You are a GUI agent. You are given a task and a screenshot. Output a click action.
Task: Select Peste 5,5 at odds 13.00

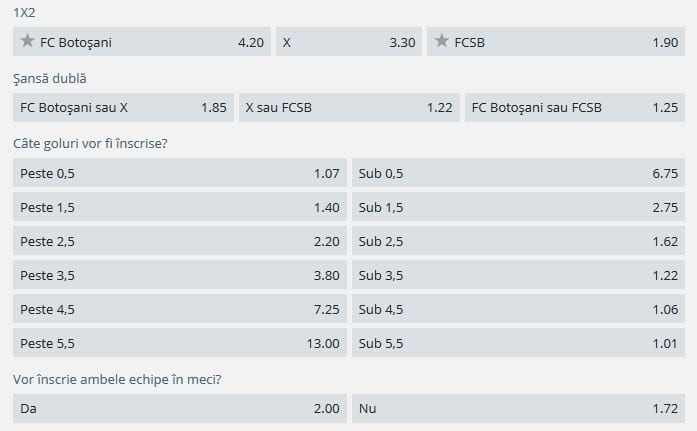click(179, 343)
